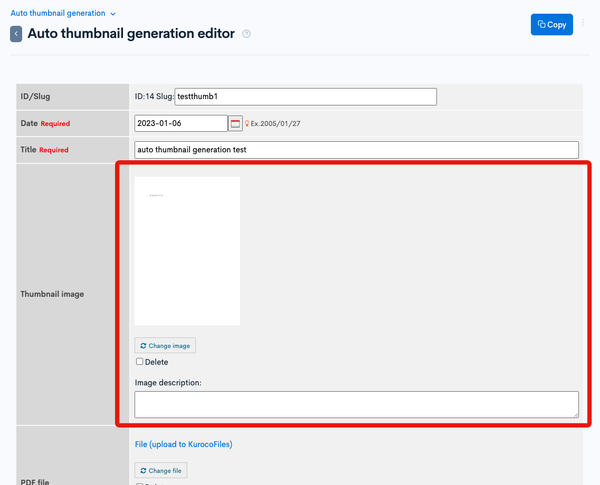Click the Copy button
Image resolution: width=600 pixels, height=485 pixels.
pyautogui.click(x=552, y=24)
